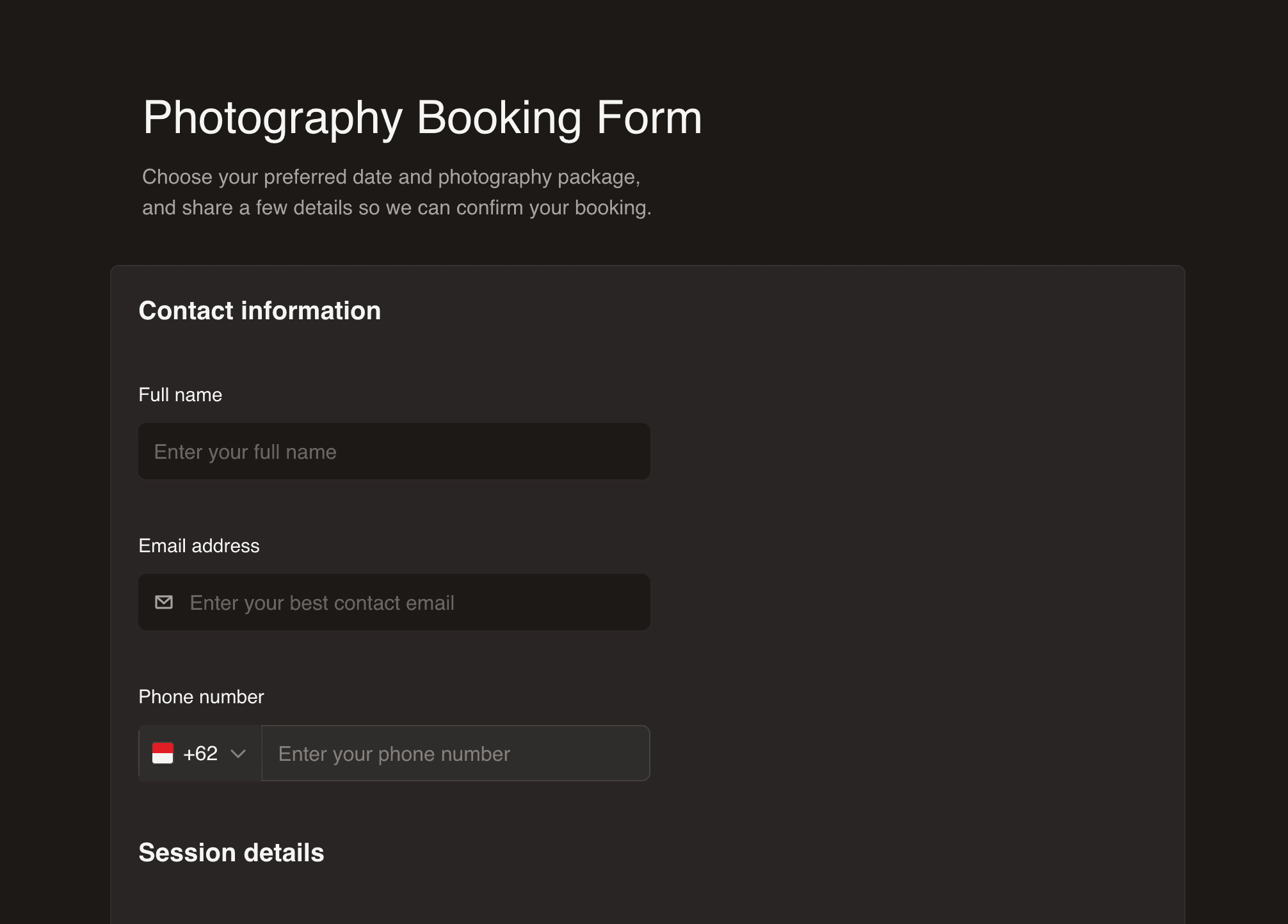Expand the country code chevron arrow
1288x924 pixels.
238,754
